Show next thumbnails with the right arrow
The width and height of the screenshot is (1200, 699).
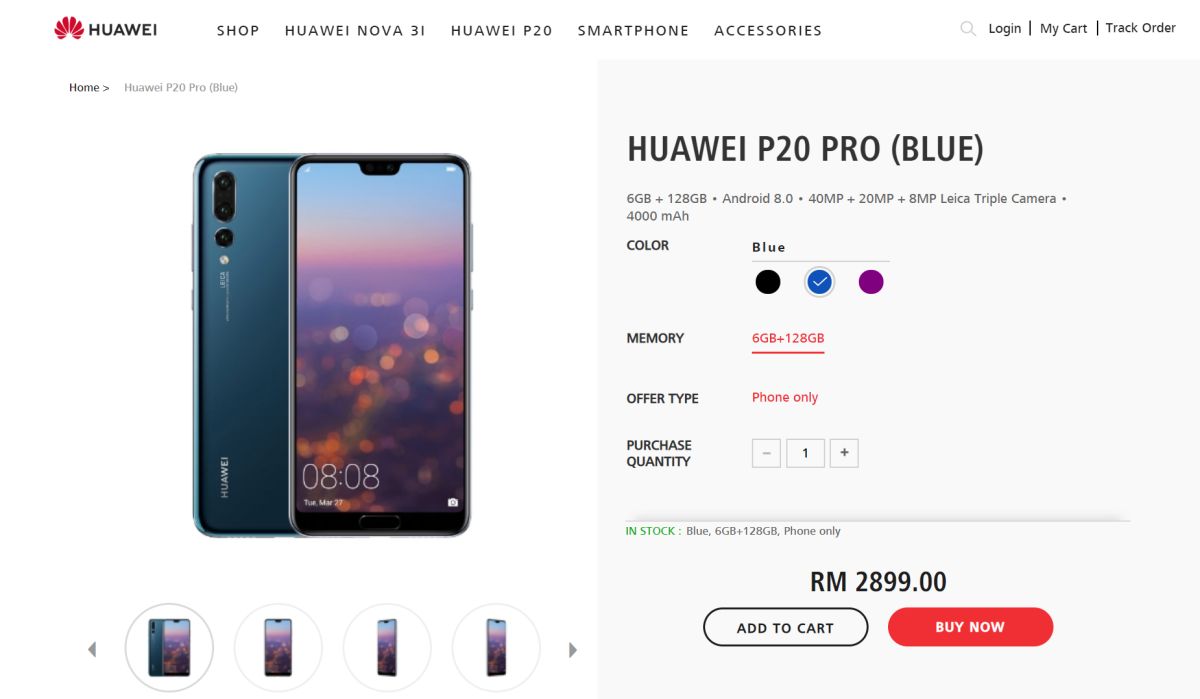pyautogui.click(x=573, y=649)
